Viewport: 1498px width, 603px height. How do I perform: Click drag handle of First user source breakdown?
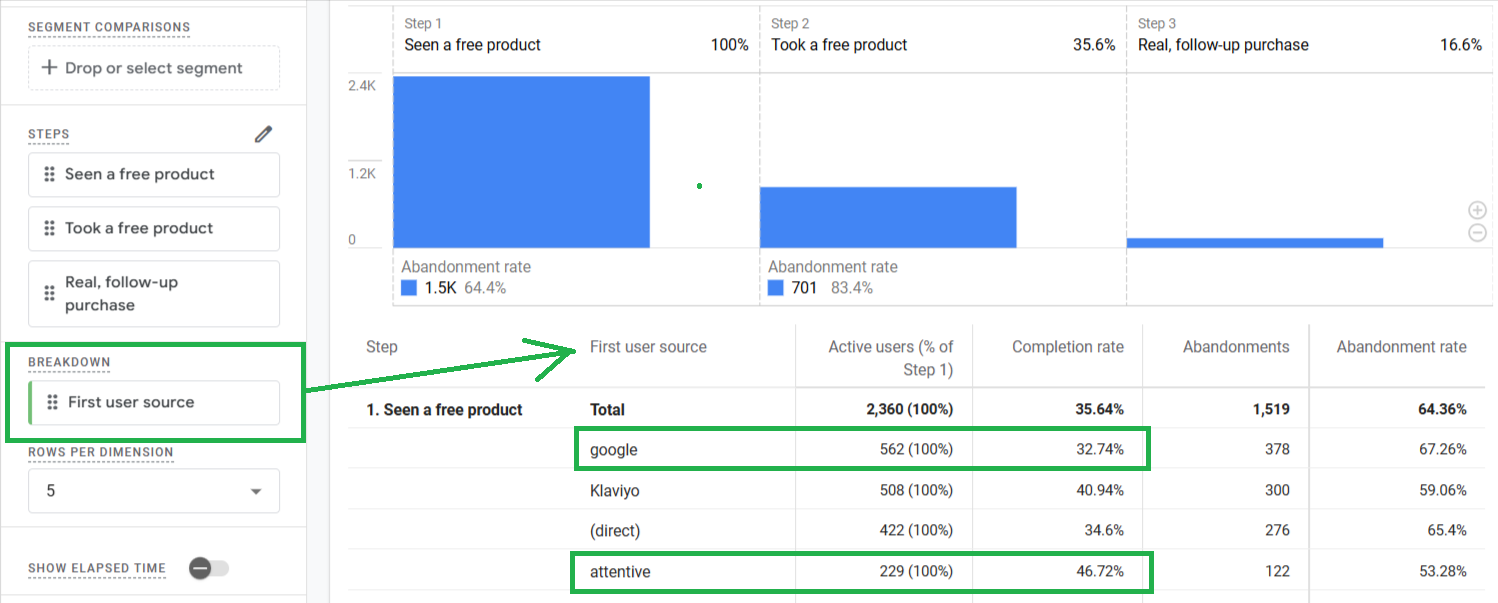click(x=53, y=402)
